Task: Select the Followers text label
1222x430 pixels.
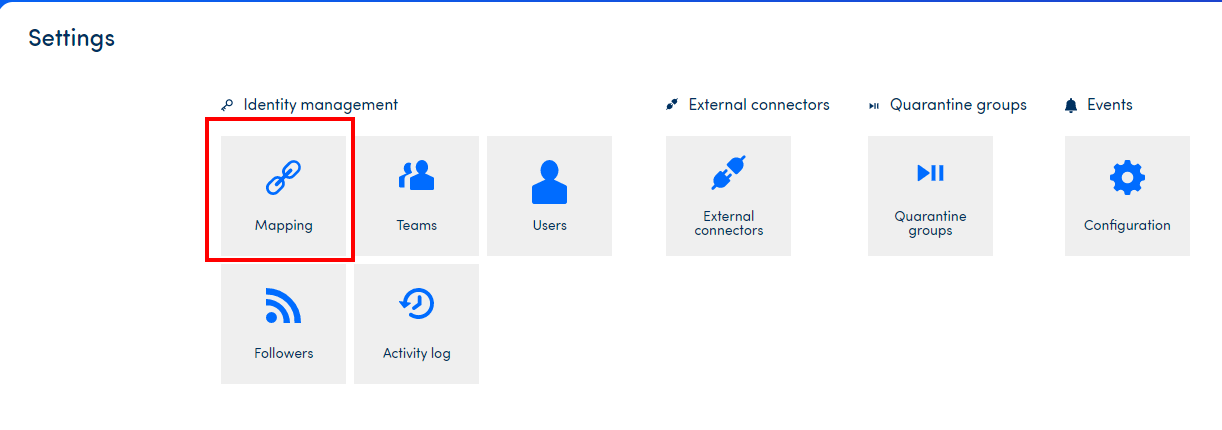Action: [x=283, y=353]
